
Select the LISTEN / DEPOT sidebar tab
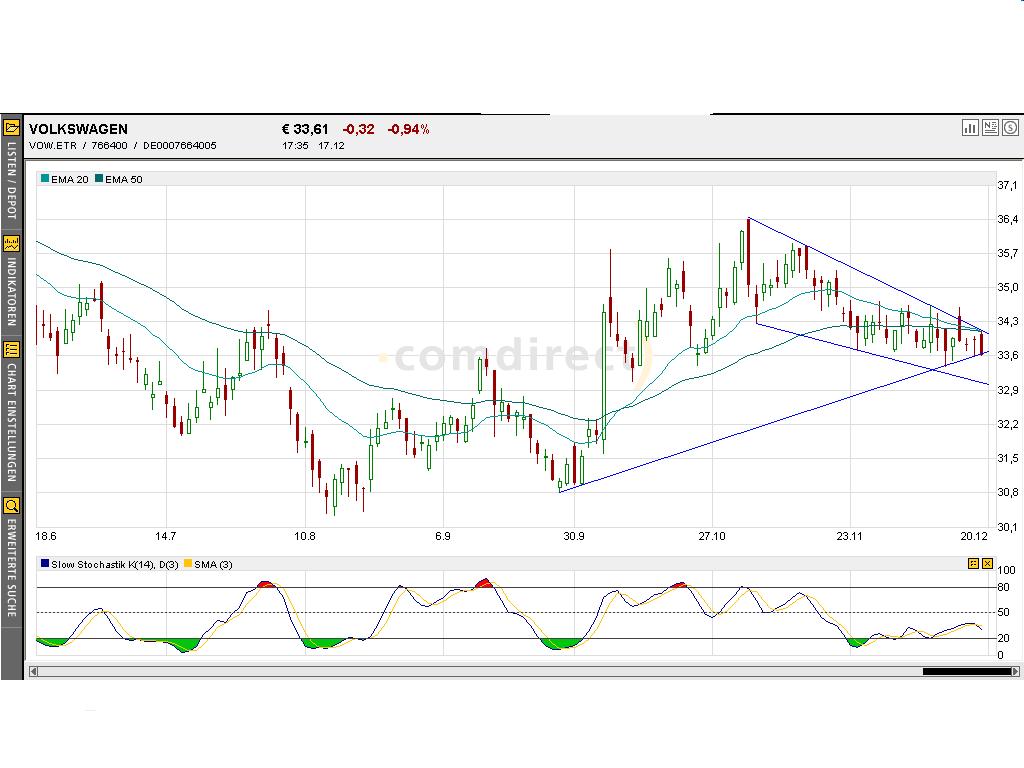[12, 180]
